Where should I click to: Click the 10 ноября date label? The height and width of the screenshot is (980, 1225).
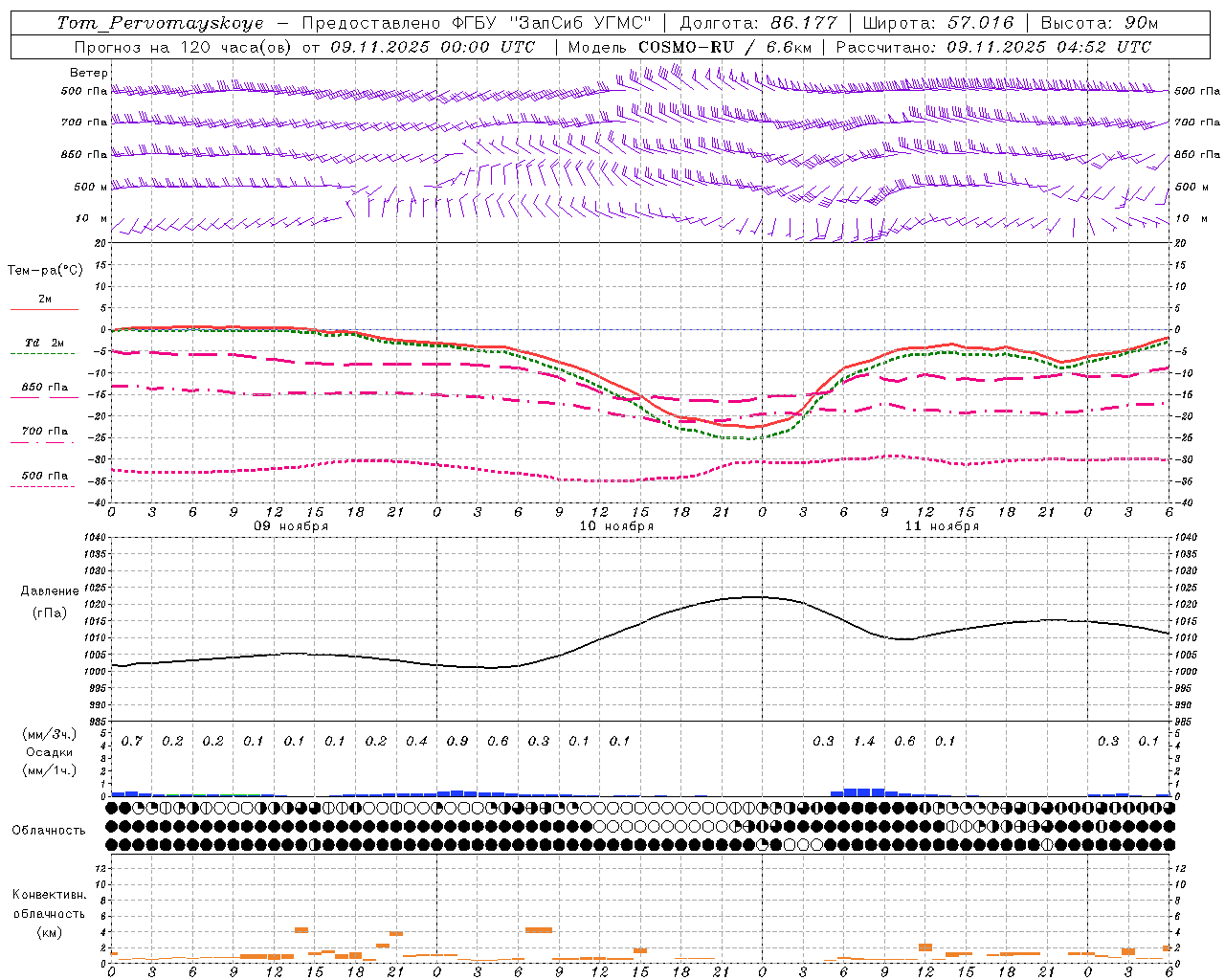pos(616,526)
